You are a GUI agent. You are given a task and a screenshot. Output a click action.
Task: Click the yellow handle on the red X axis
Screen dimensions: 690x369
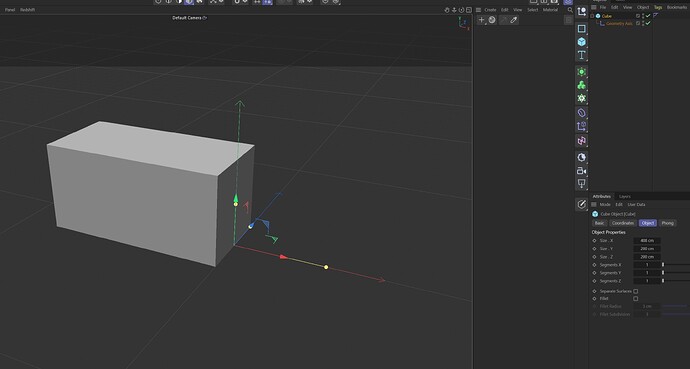tap(326, 267)
